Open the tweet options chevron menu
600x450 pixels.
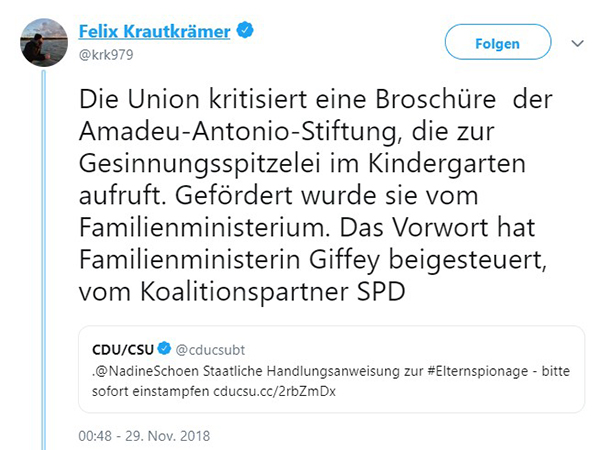pyautogui.click(x=577, y=44)
